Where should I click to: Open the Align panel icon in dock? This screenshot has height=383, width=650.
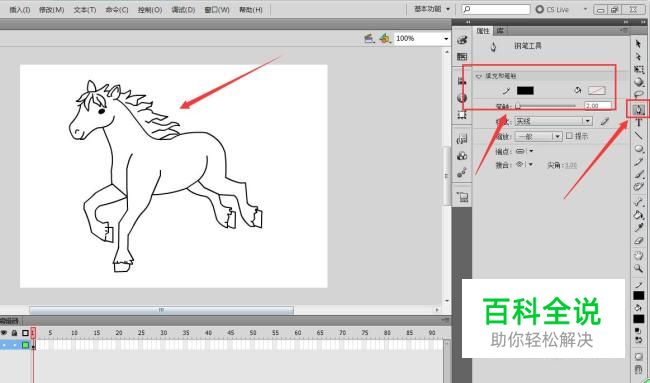coord(462,81)
